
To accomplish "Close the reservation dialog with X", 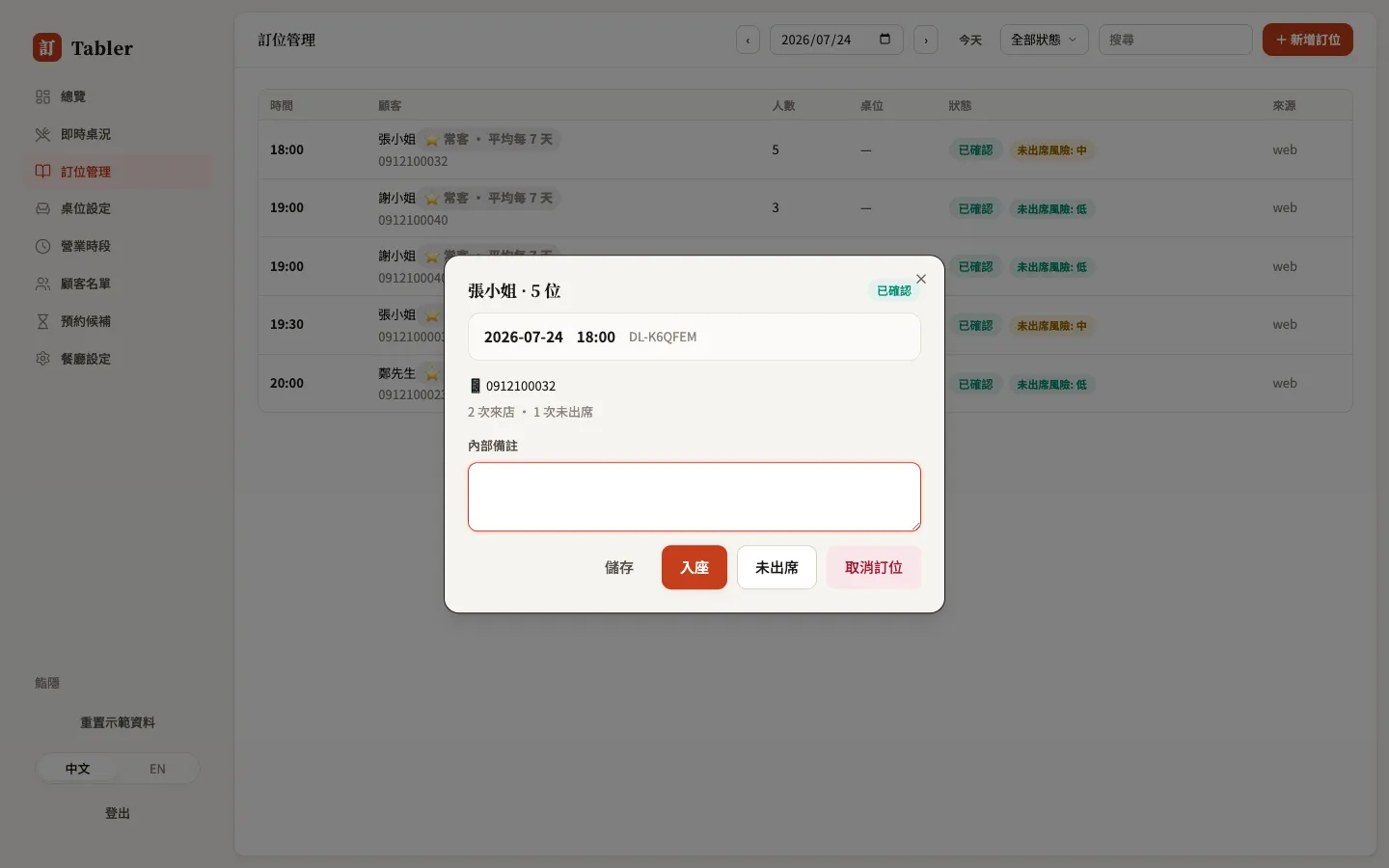I will [921, 279].
